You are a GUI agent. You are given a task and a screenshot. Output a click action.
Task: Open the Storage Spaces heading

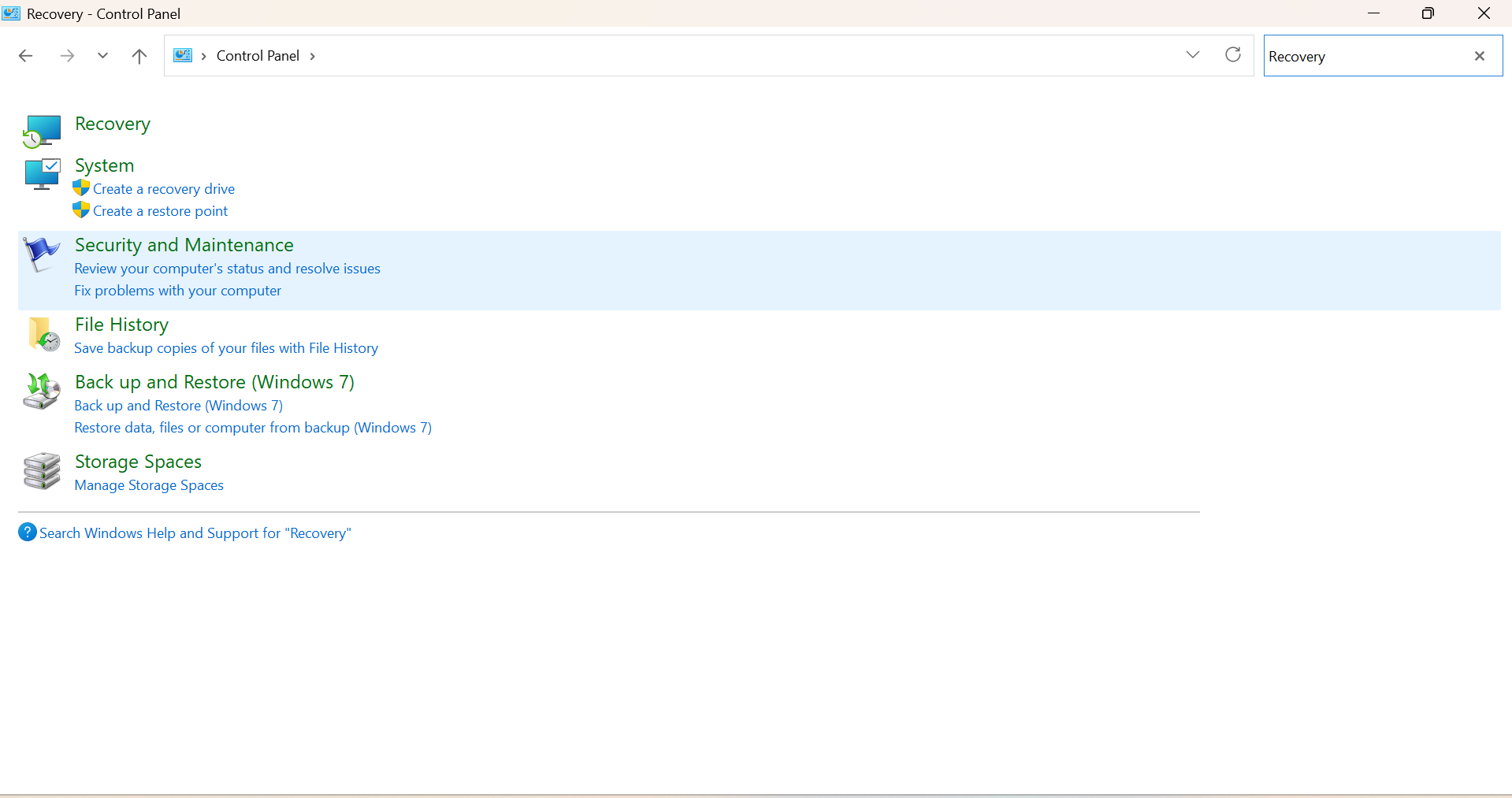pyautogui.click(x=139, y=462)
